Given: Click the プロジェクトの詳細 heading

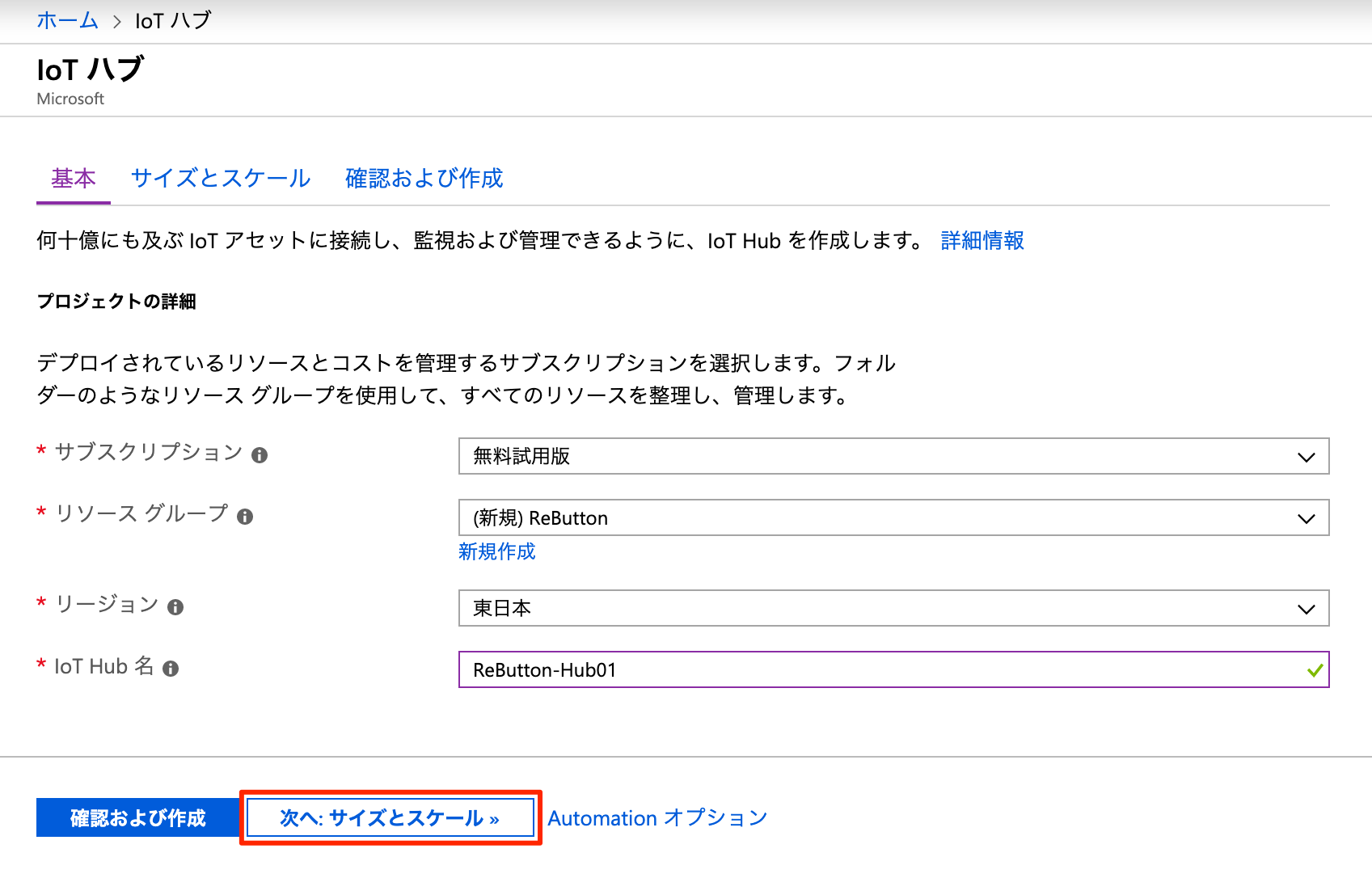Looking at the screenshot, I should [116, 302].
